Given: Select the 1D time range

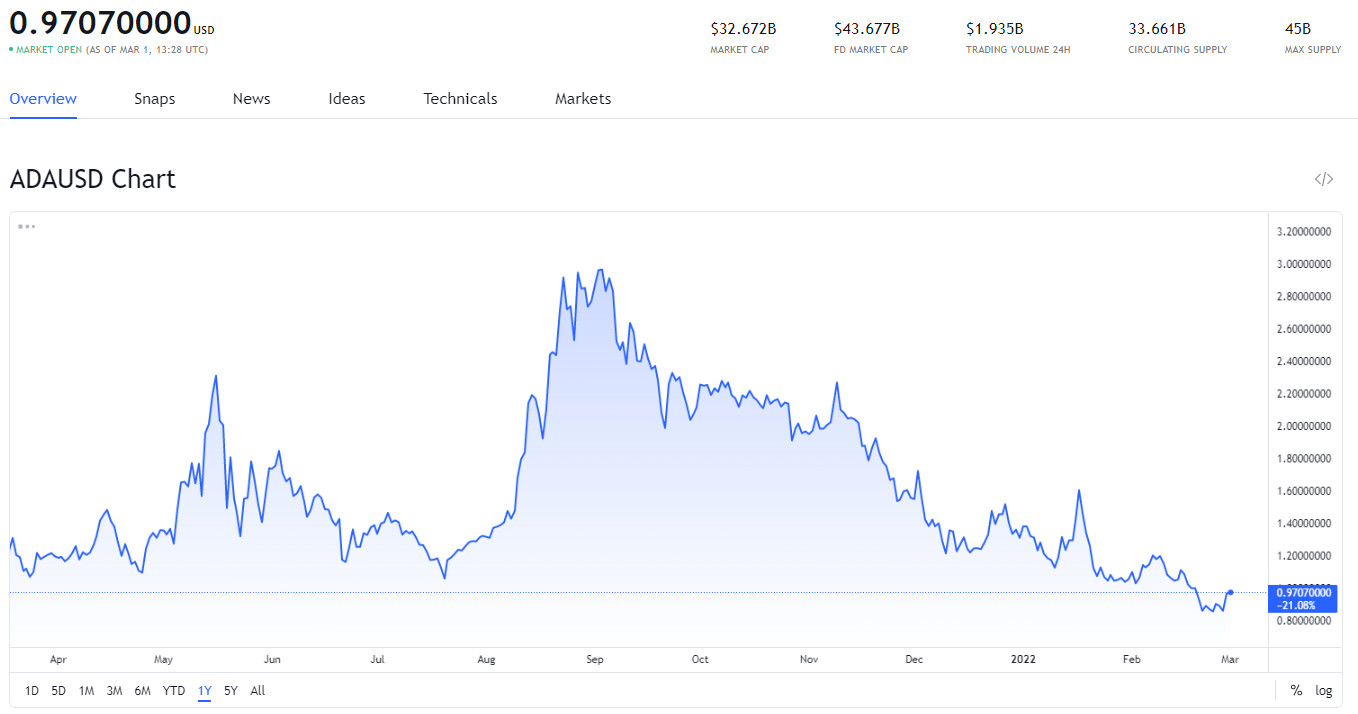Looking at the screenshot, I should 32,690.
